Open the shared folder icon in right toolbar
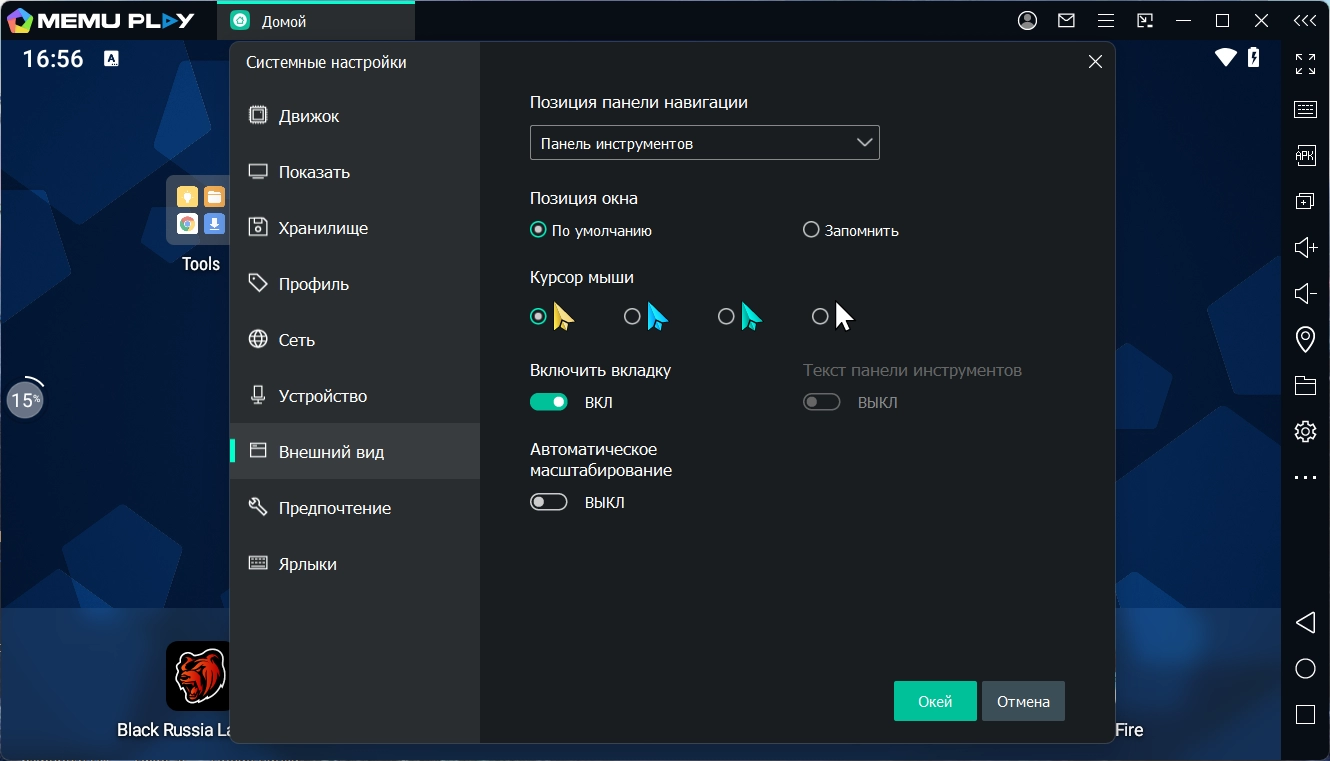 1305,385
